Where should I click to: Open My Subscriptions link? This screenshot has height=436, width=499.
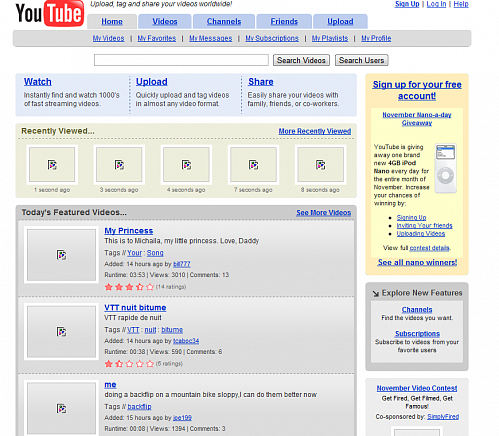[272, 38]
